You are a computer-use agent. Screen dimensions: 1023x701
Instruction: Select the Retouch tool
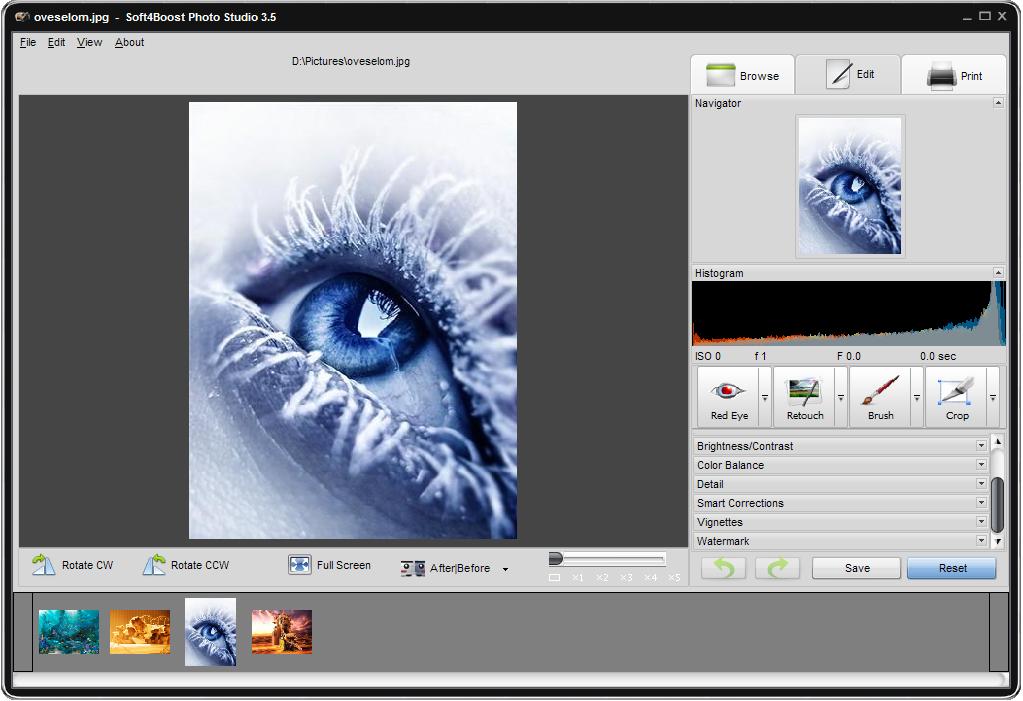(805, 397)
